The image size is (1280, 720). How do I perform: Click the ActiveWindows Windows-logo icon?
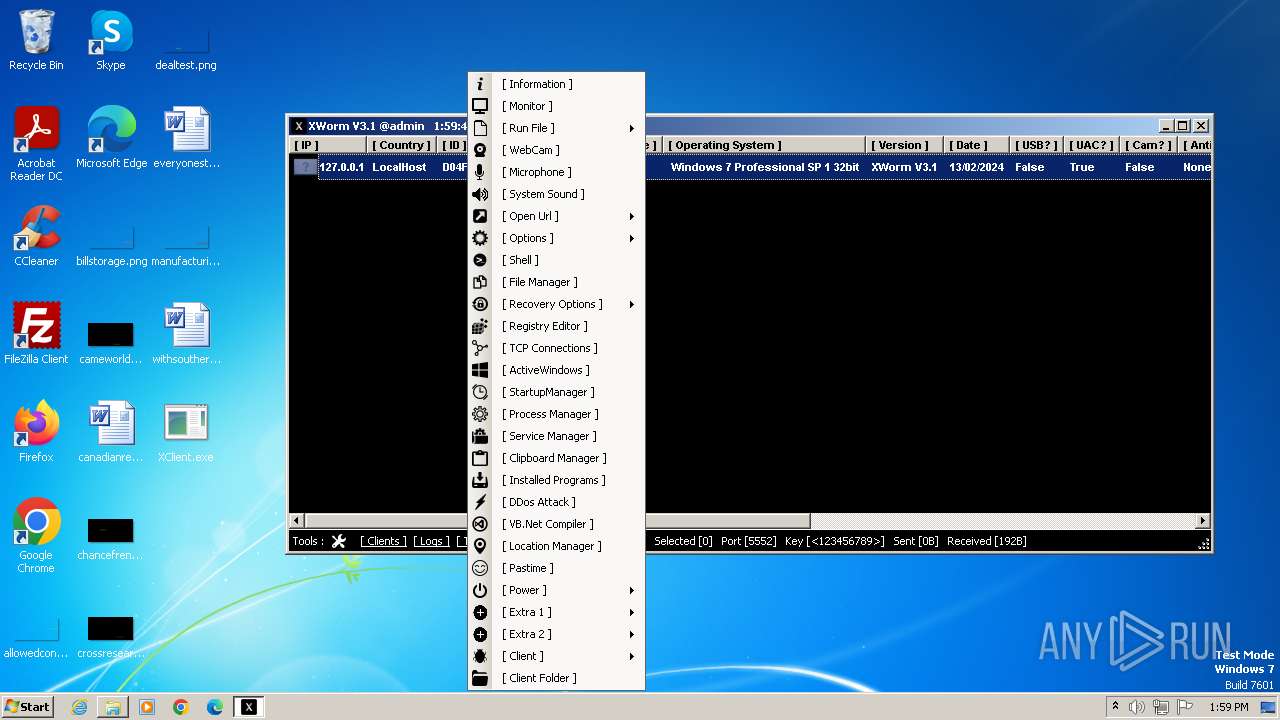pos(480,370)
